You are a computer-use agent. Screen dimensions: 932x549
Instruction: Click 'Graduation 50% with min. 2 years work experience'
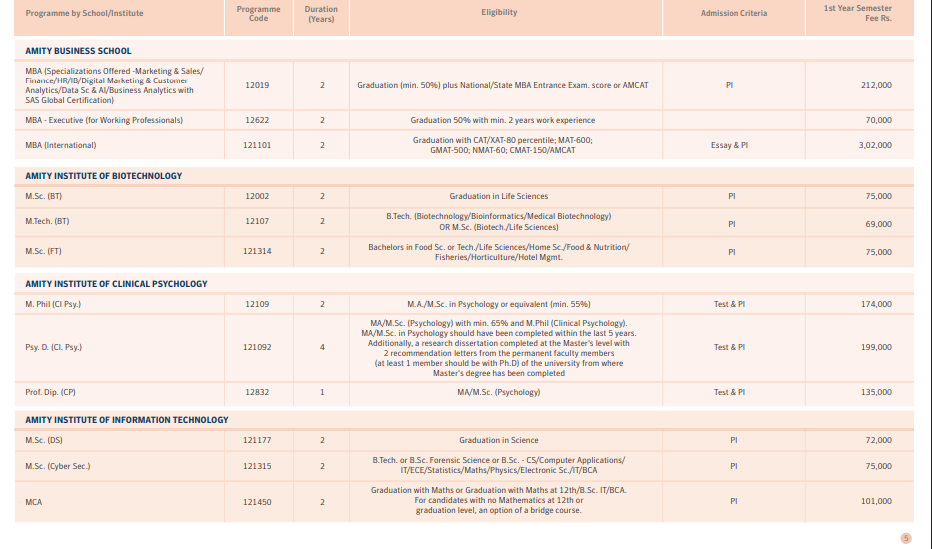click(503, 120)
